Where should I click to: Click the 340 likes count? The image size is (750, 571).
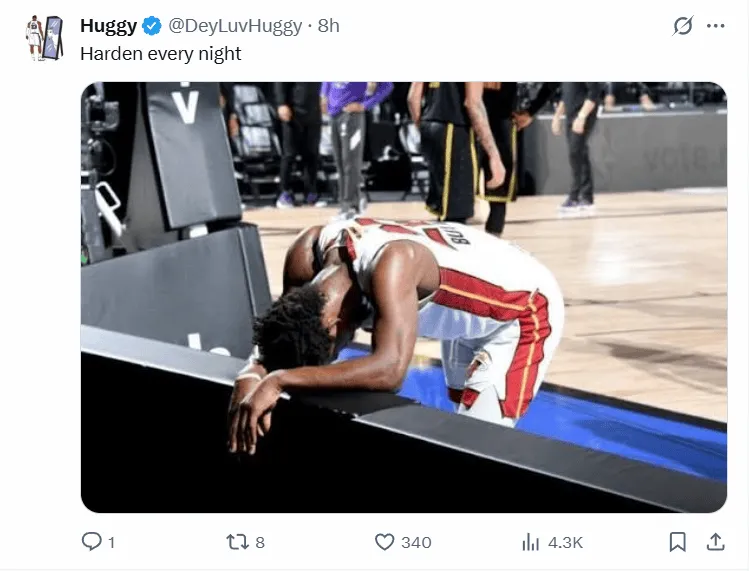click(416, 543)
